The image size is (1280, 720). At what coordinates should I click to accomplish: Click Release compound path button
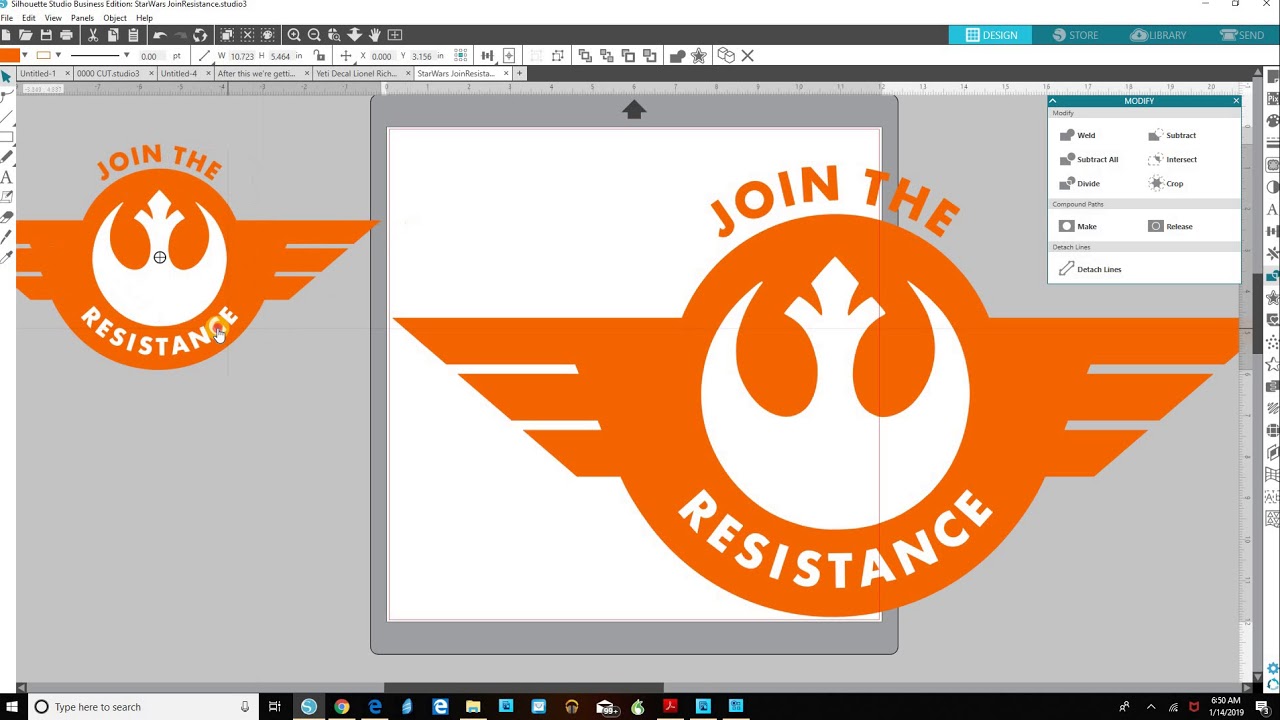pos(1170,226)
